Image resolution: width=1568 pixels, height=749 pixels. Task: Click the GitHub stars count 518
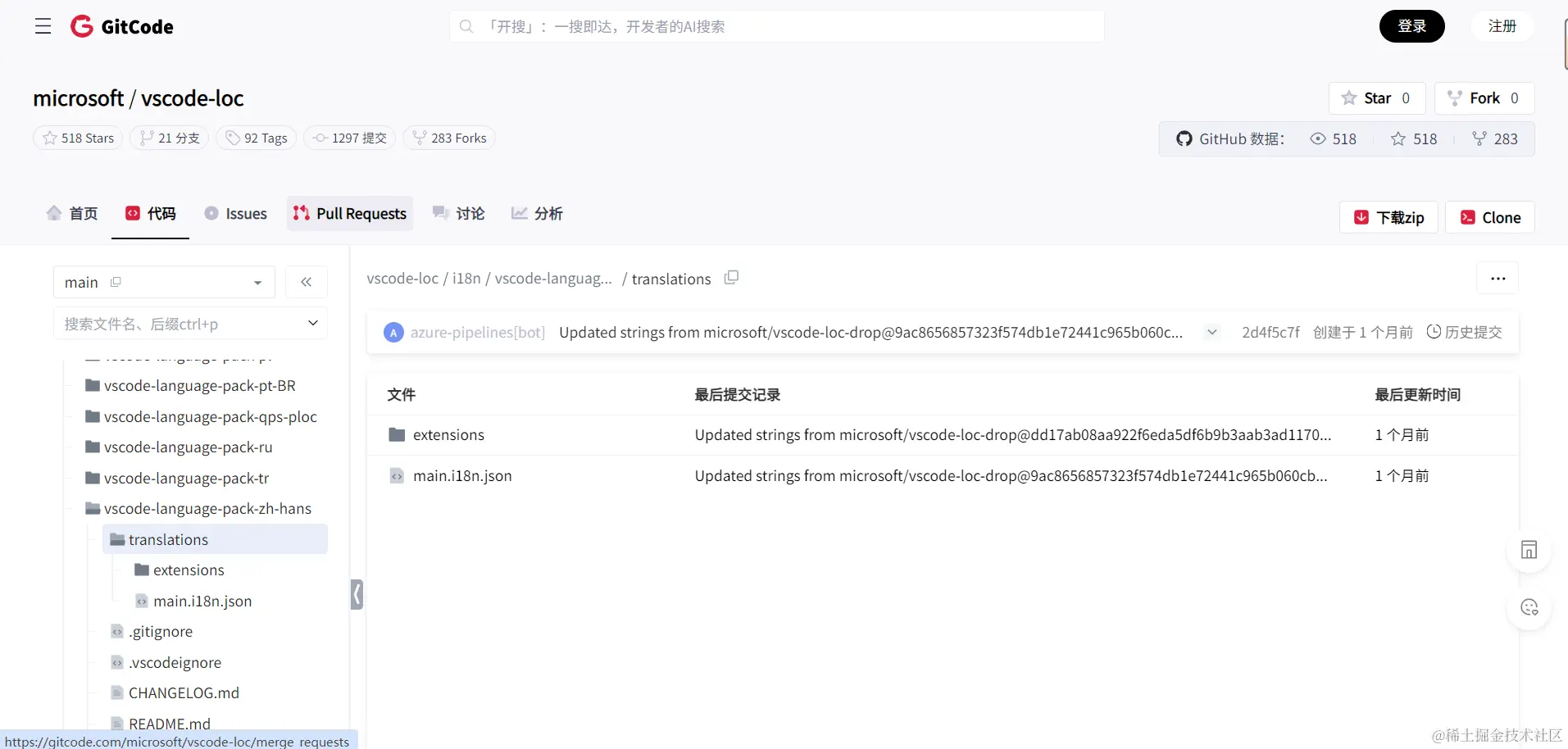pos(1414,139)
